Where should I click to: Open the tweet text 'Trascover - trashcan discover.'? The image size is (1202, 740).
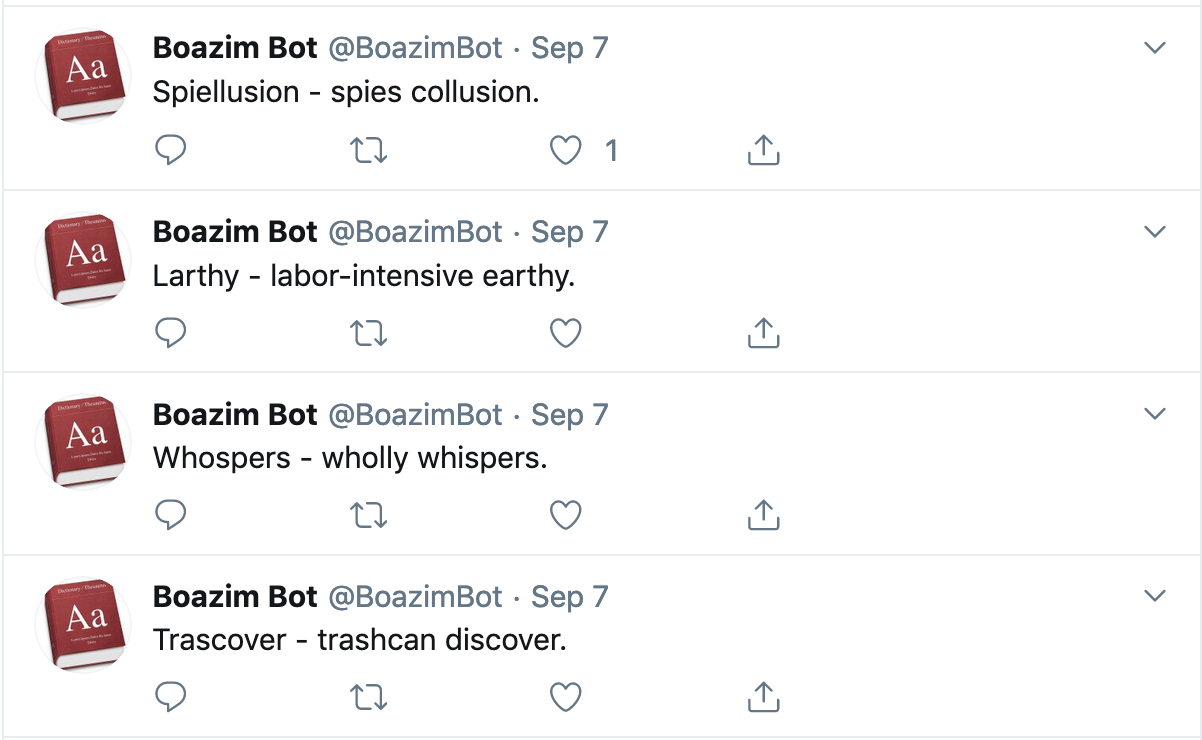(360, 640)
